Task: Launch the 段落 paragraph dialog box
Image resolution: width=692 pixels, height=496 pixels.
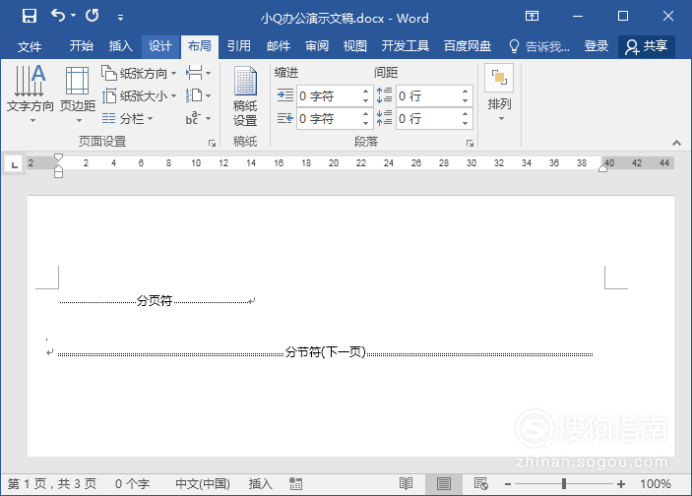Action: click(470, 143)
